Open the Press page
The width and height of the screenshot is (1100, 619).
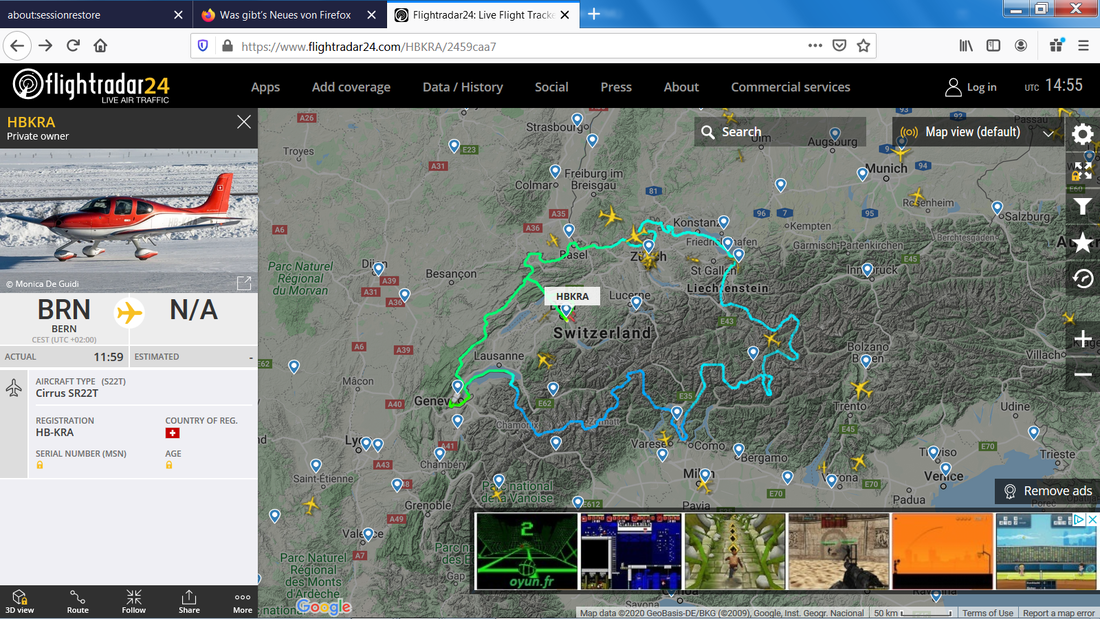(x=616, y=87)
